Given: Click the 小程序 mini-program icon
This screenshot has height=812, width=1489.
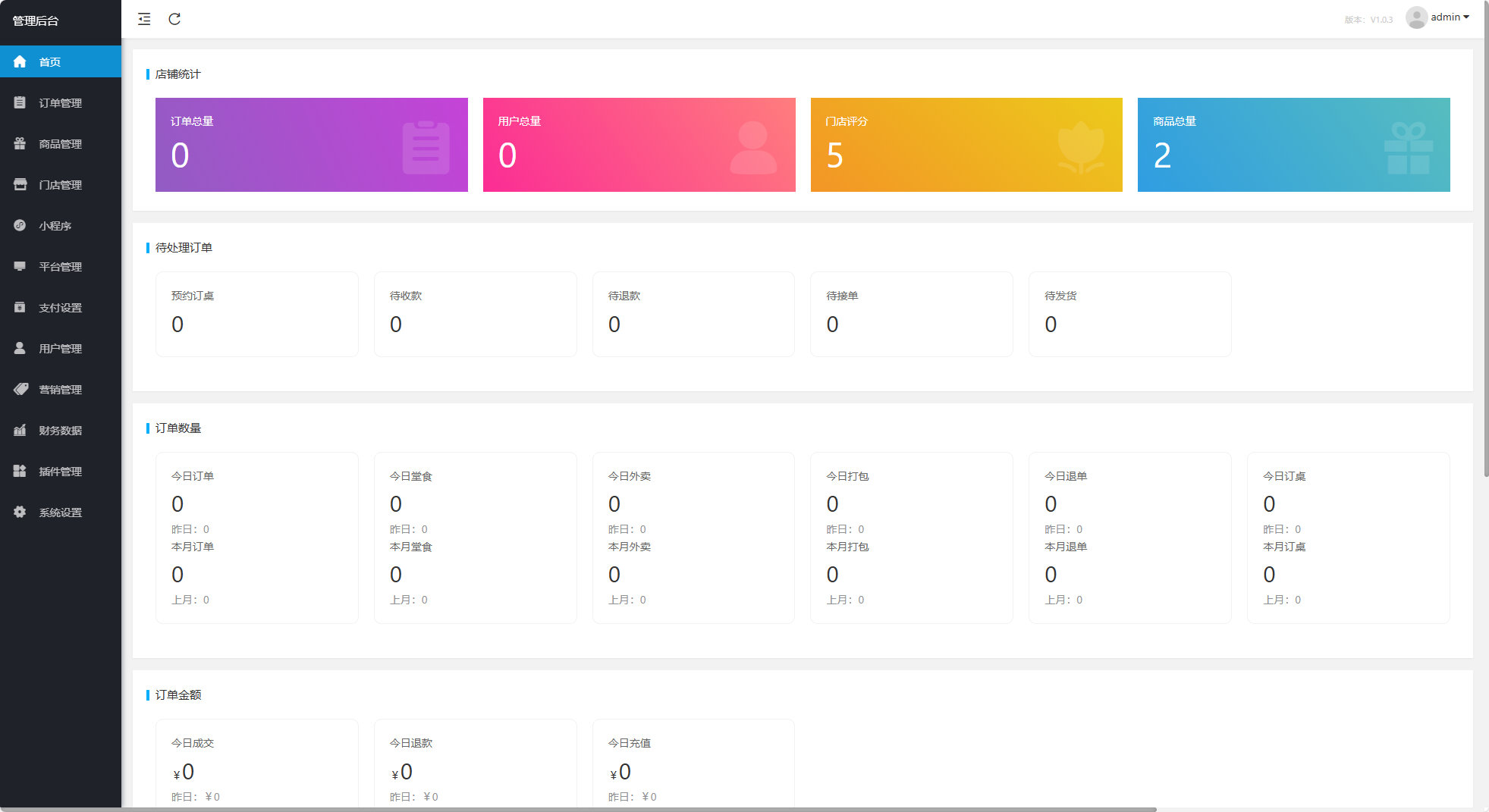Looking at the screenshot, I should point(20,225).
